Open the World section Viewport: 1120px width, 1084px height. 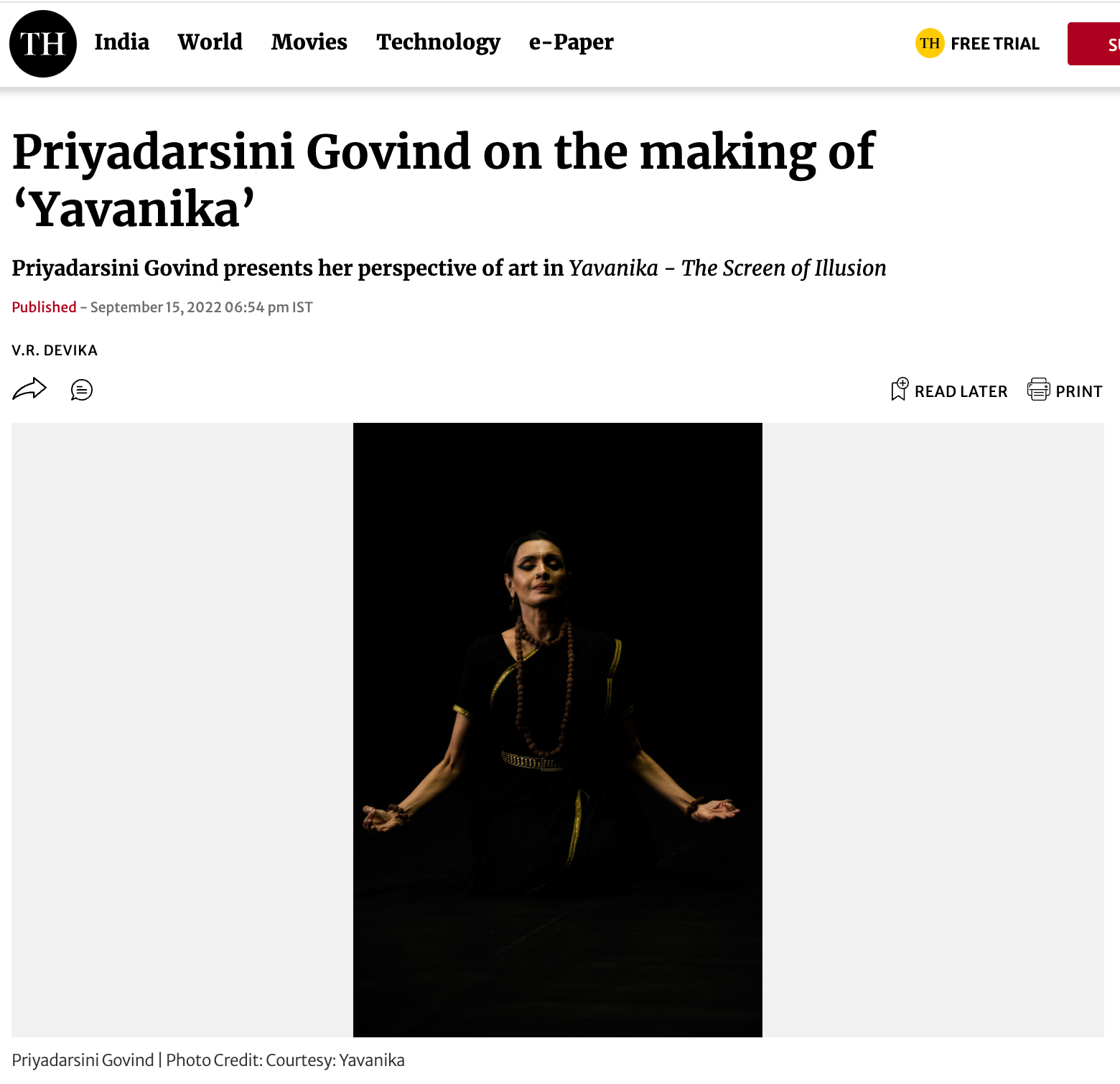point(210,42)
